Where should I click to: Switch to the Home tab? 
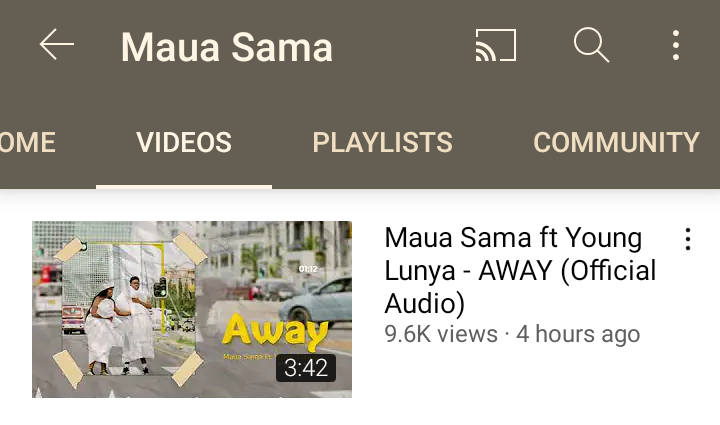[x=28, y=142]
